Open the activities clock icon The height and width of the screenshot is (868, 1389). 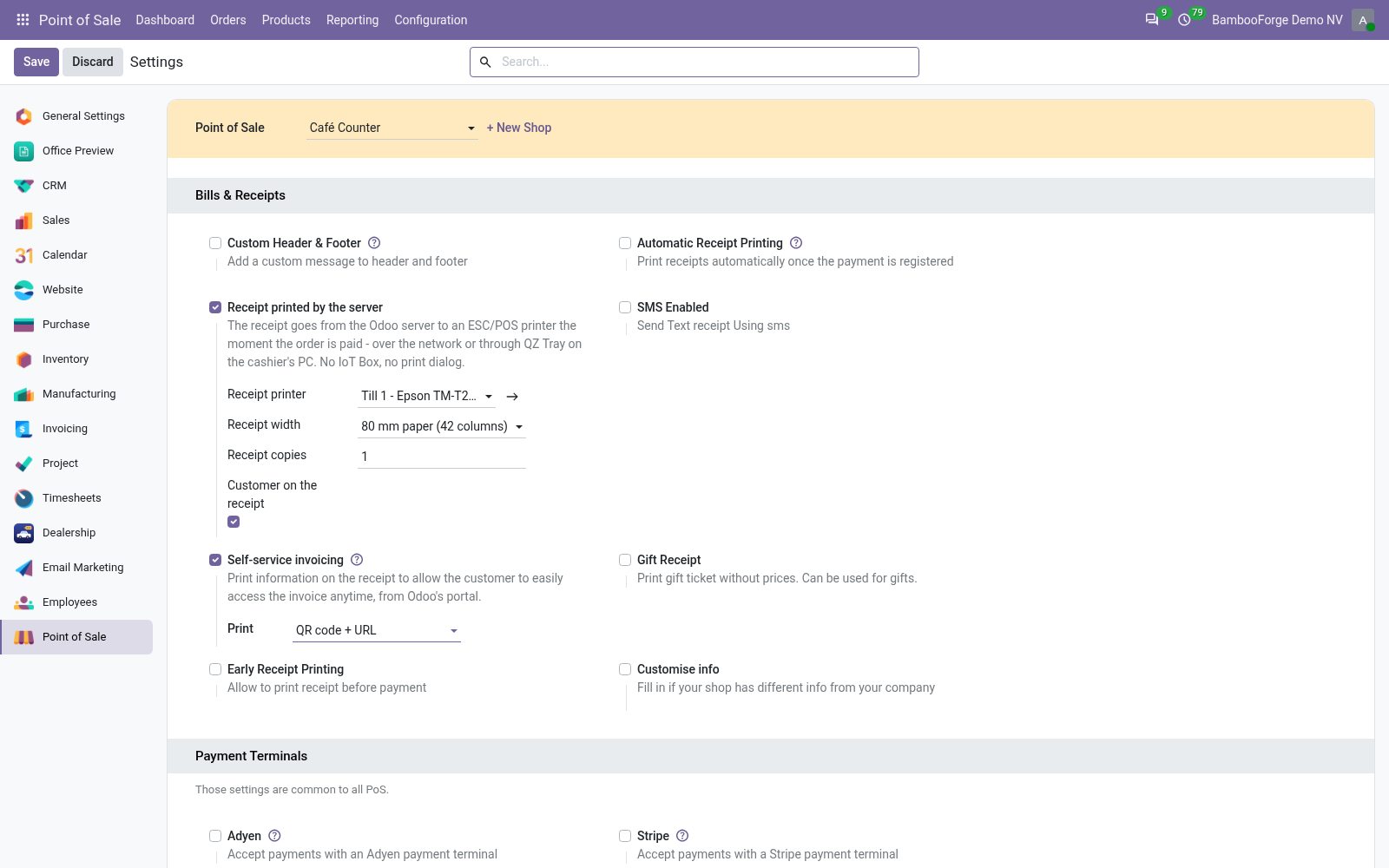[1184, 19]
